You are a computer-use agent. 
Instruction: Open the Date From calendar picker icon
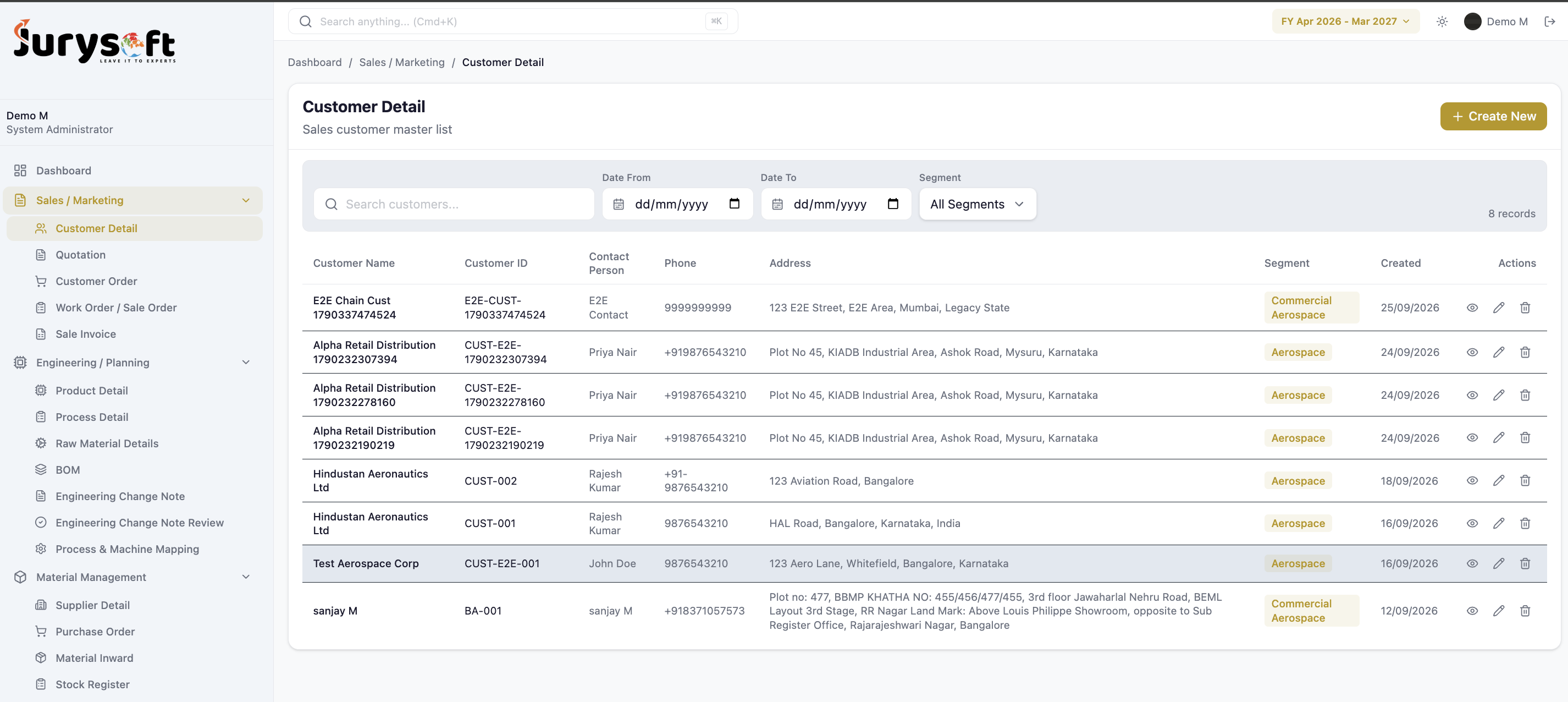734,204
